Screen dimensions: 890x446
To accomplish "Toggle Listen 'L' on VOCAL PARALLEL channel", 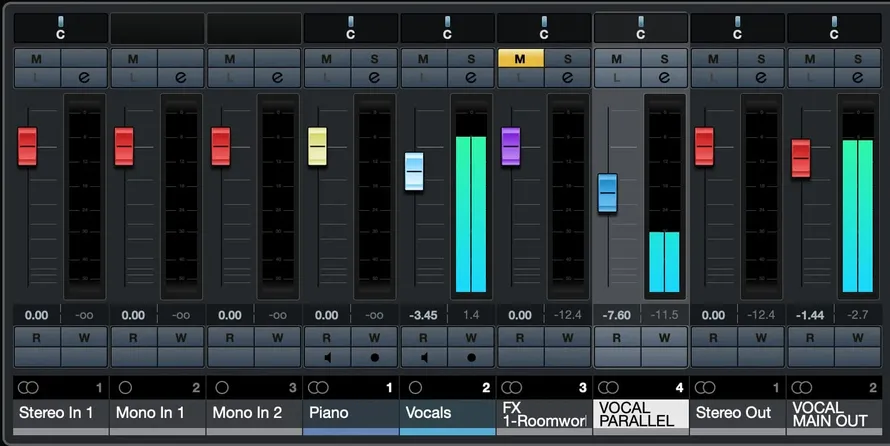I will click(x=617, y=78).
